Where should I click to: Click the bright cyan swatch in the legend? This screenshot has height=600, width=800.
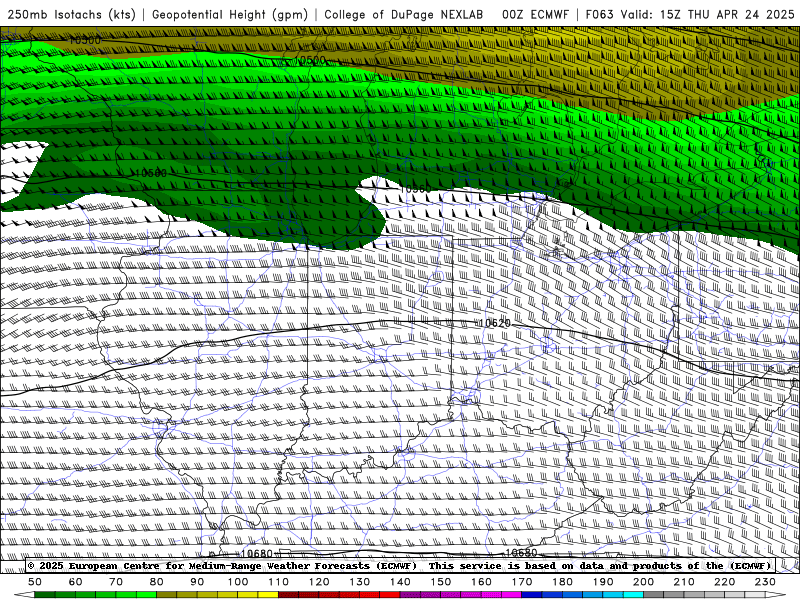tap(633, 594)
